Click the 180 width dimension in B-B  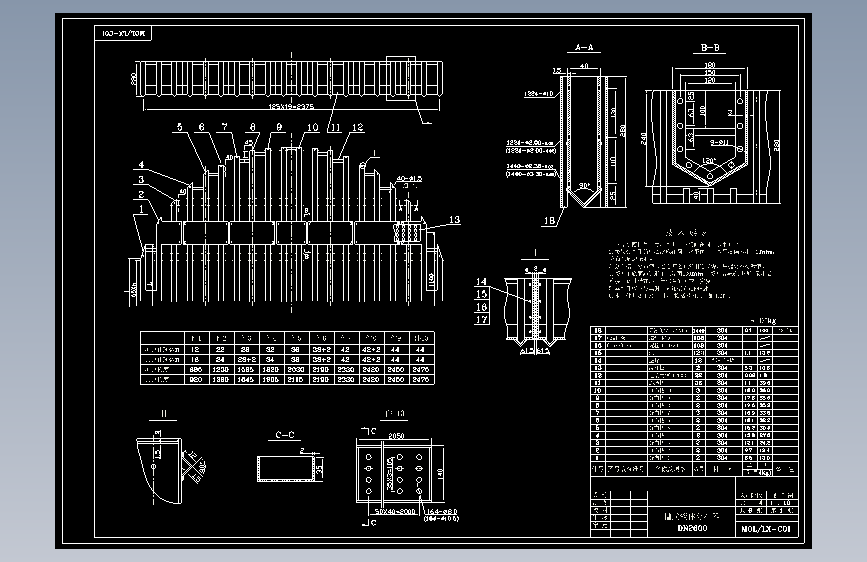[x=710, y=65]
